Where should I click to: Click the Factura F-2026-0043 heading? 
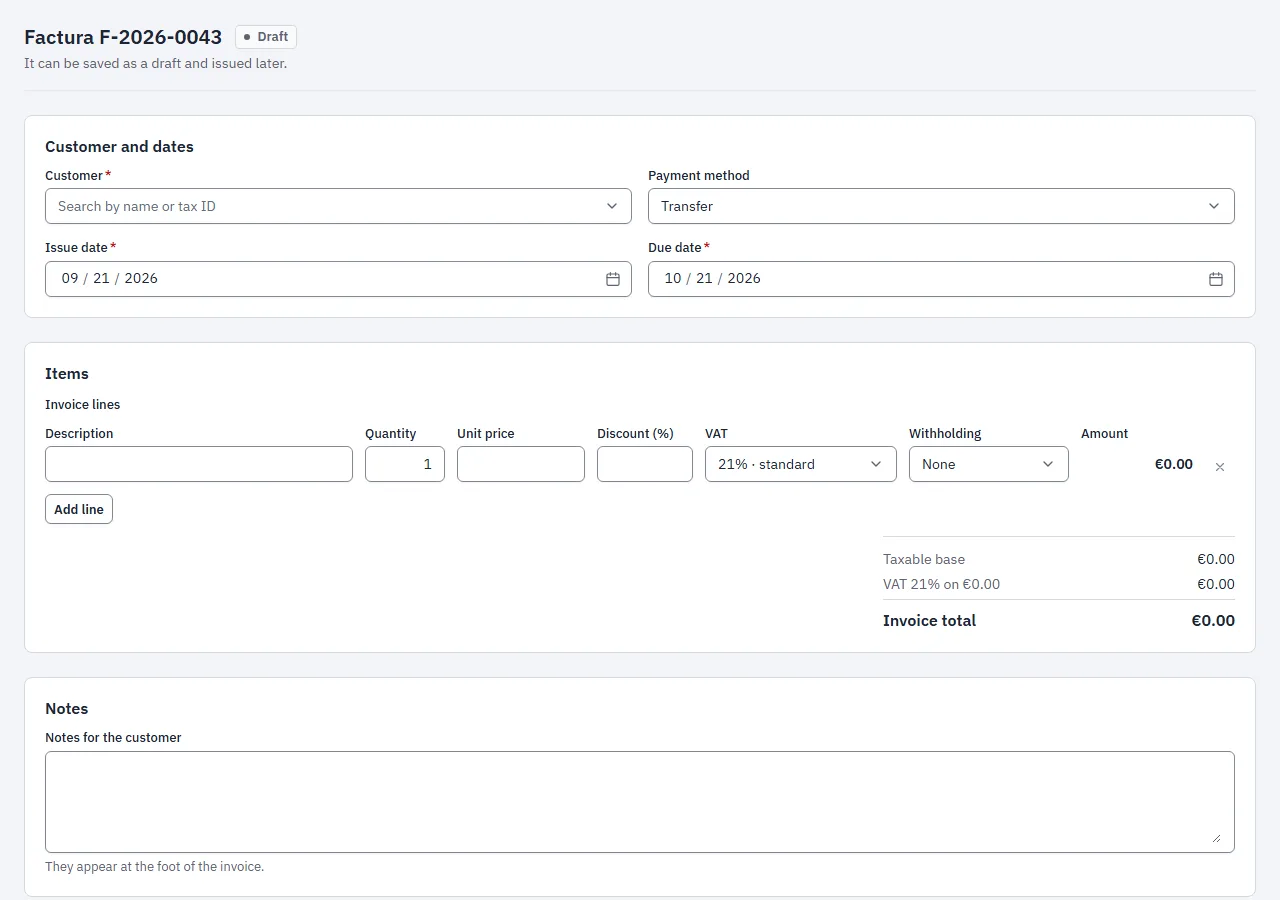pyautogui.click(x=123, y=37)
